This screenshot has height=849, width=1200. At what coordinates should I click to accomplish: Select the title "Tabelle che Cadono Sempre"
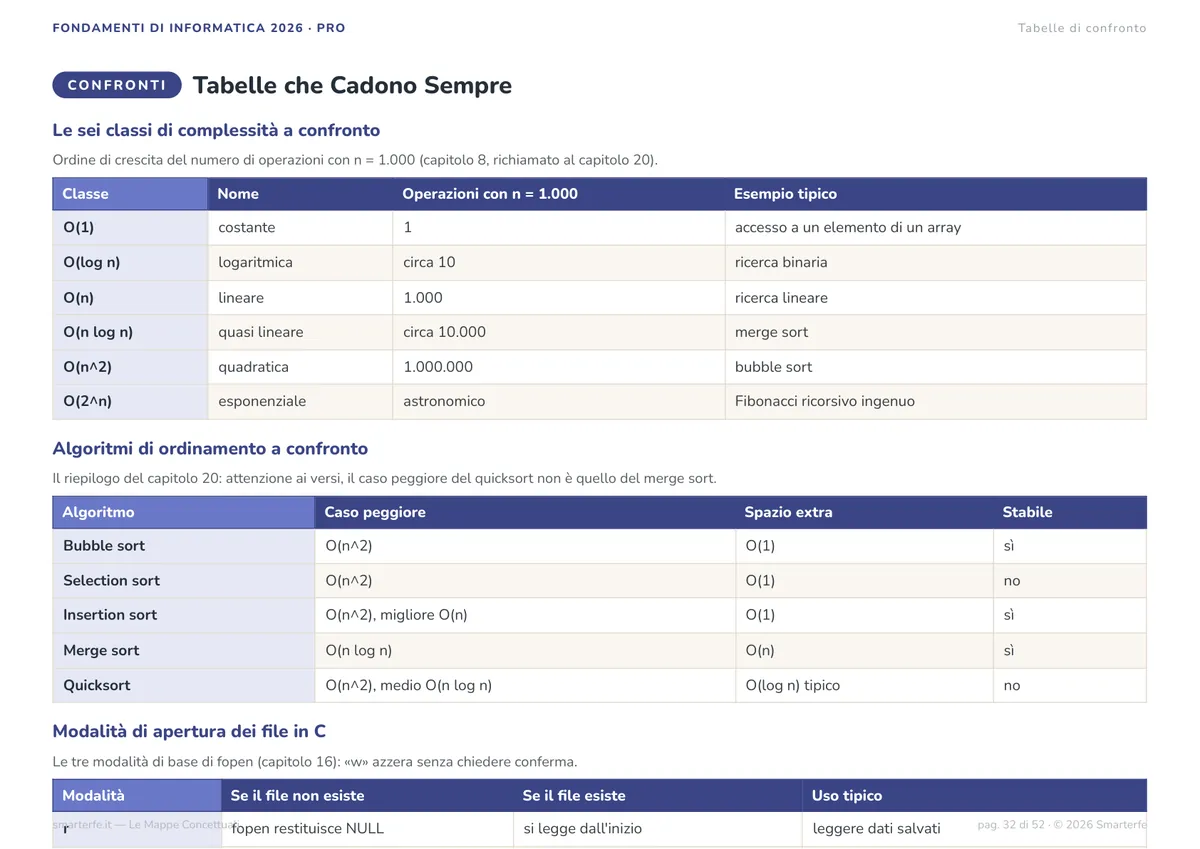(352, 85)
